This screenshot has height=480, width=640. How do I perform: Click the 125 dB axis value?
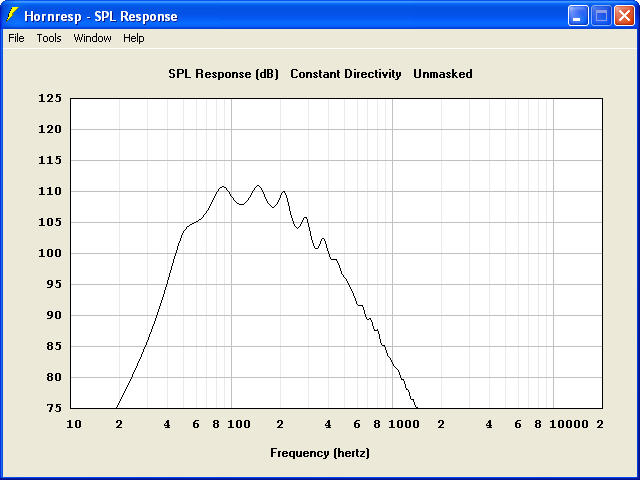point(50,98)
